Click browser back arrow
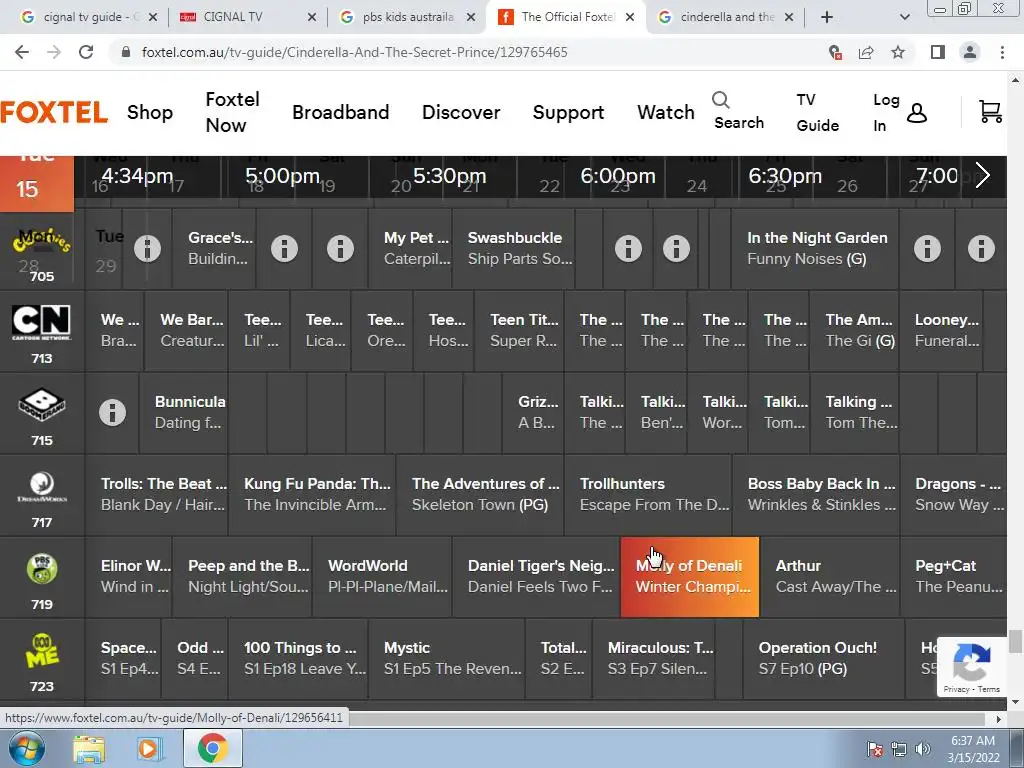 click(x=22, y=52)
